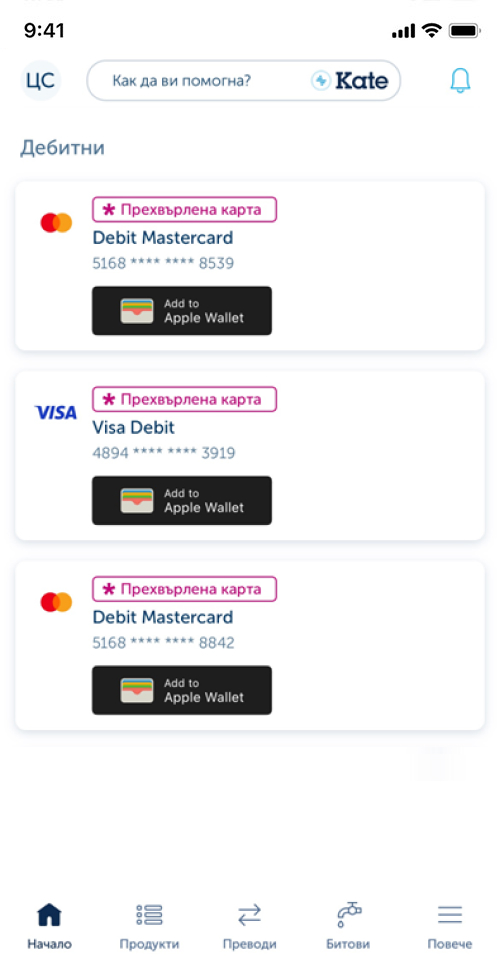This screenshot has height=958, width=500.
Task: Click the Visa logo on Visa Debit card
Action: point(56,412)
